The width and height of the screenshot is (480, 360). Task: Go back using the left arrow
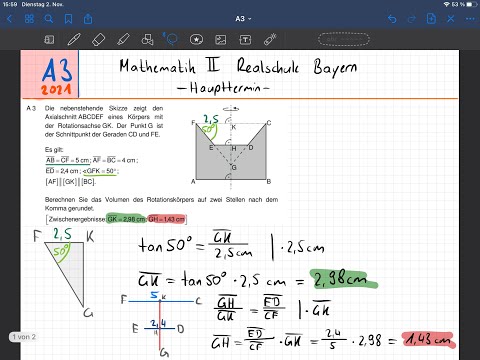tap(9, 19)
